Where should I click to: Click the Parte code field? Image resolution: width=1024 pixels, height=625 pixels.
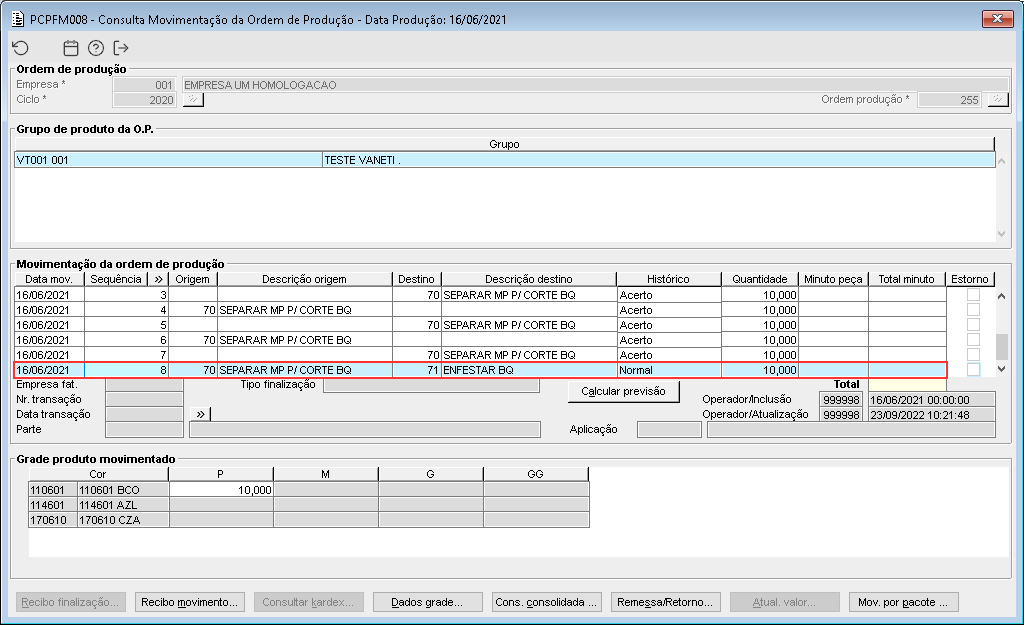tap(144, 429)
